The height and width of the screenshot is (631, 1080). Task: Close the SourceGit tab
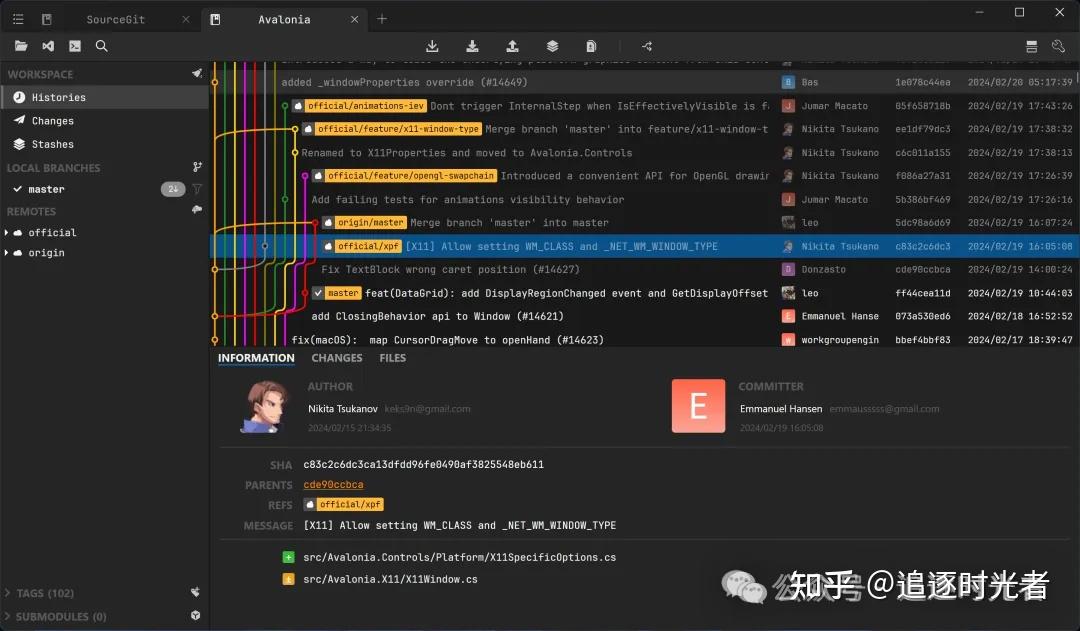tap(185, 19)
